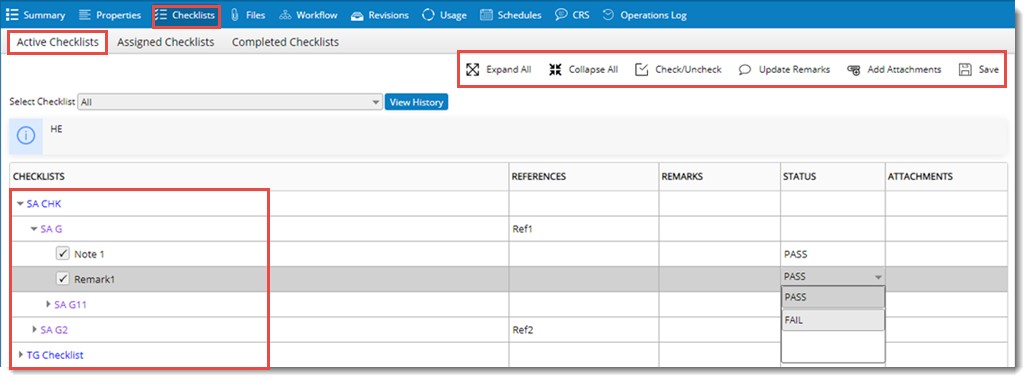Click the Add Attachments icon
The height and width of the screenshot is (382, 1030).
point(854,70)
